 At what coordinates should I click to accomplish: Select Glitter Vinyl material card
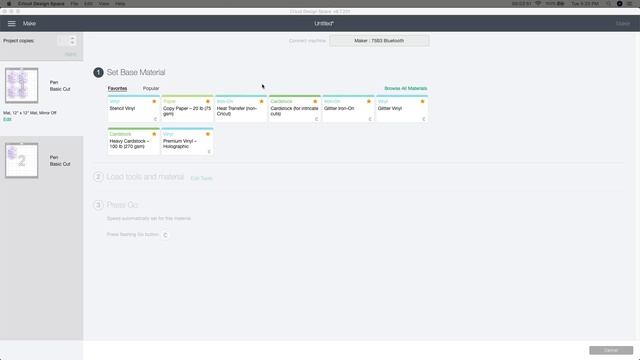click(402, 109)
